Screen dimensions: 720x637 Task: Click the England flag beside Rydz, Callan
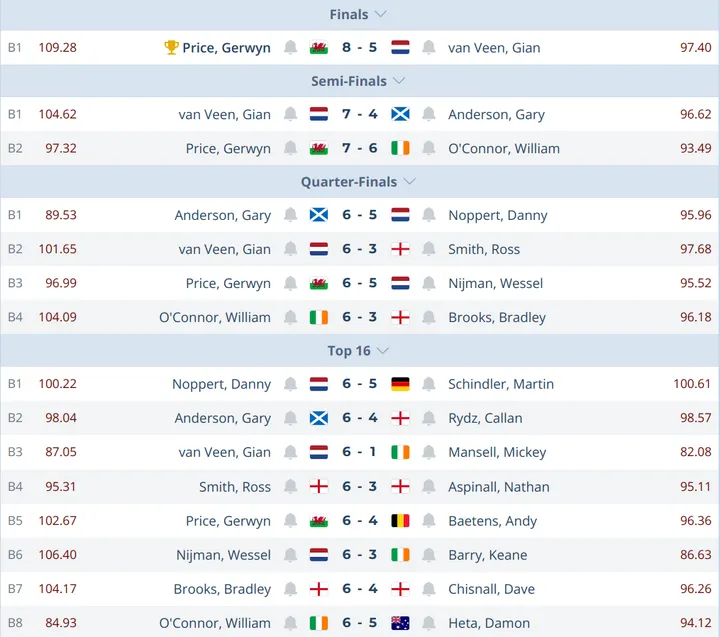(x=401, y=419)
